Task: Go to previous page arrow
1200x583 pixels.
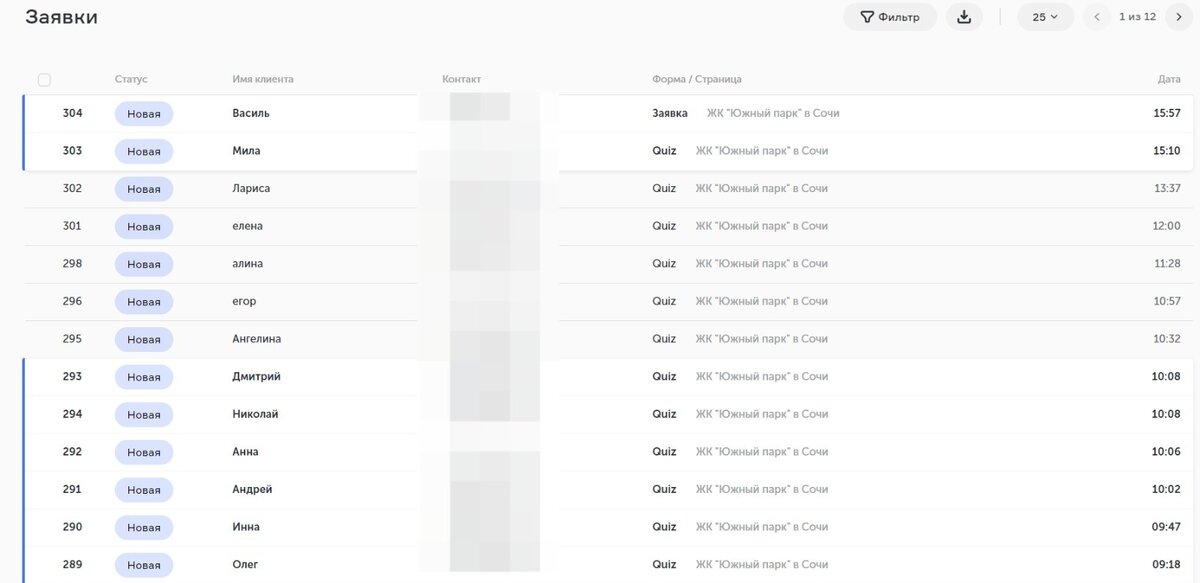Action: (1097, 17)
